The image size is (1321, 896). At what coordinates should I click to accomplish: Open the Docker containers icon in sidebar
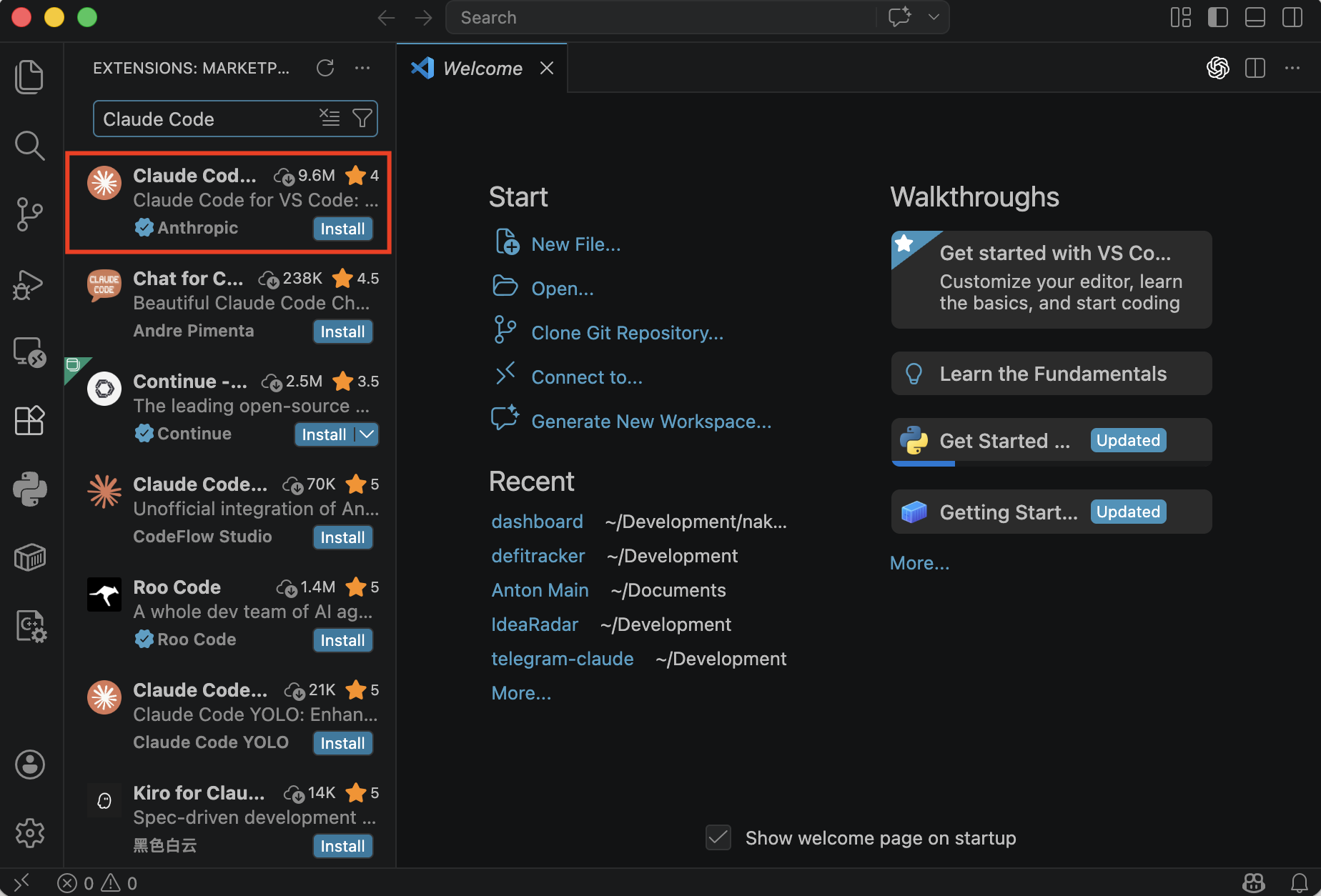[x=29, y=557]
